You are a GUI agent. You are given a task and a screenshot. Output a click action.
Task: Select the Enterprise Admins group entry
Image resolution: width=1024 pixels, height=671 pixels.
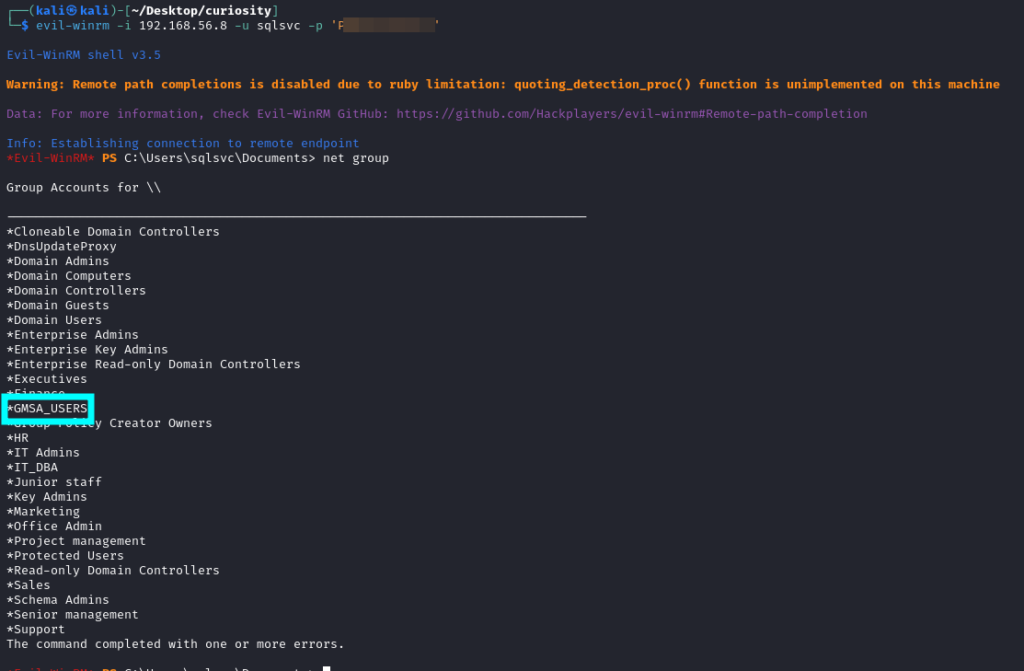(x=73, y=335)
